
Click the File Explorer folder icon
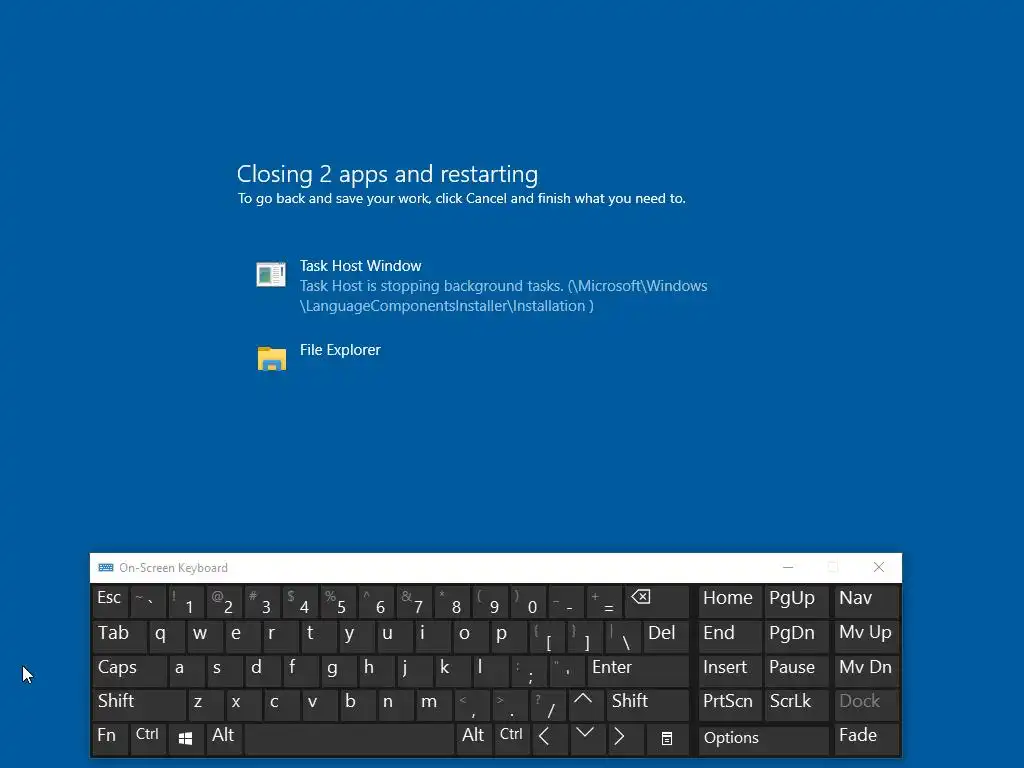(272, 359)
